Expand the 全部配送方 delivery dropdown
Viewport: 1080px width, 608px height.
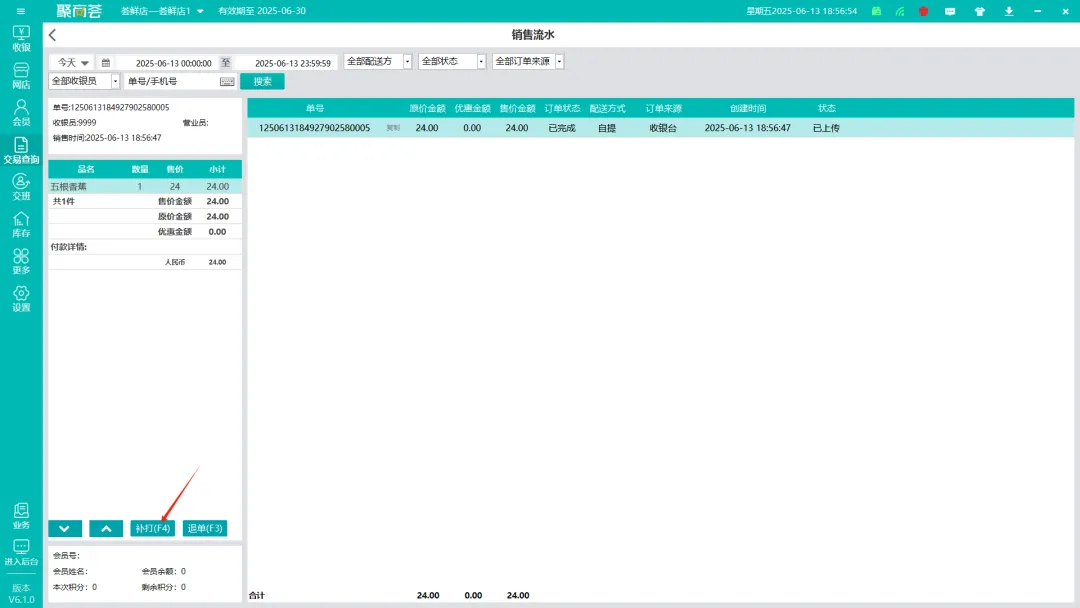[x=378, y=61]
